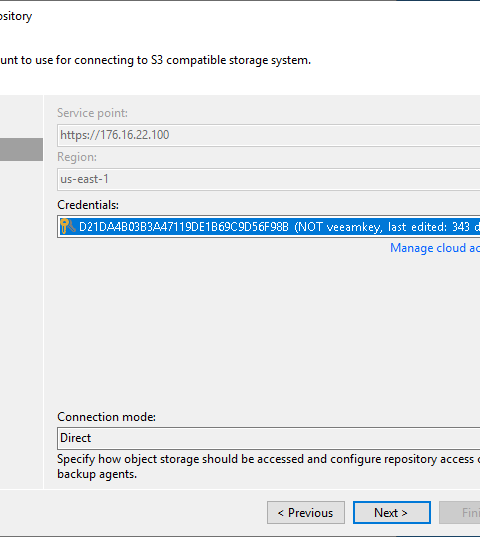Viewport: 480px width, 537px height.
Task: Click the Connection mode field showing Direct
Action: point(268,438)
